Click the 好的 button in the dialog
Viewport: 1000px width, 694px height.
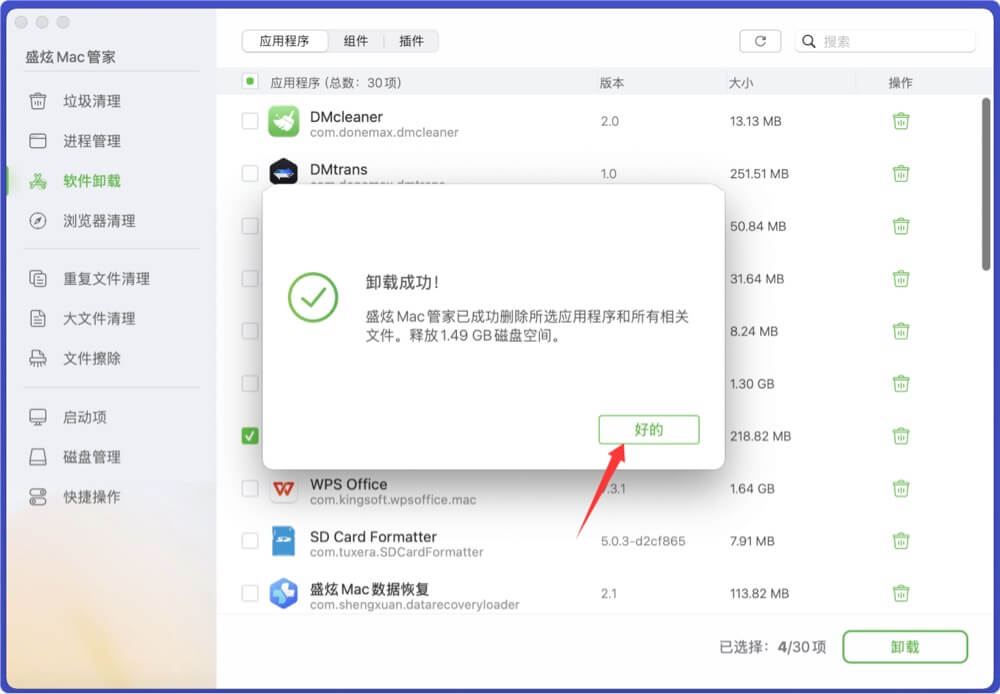[648, 429]
